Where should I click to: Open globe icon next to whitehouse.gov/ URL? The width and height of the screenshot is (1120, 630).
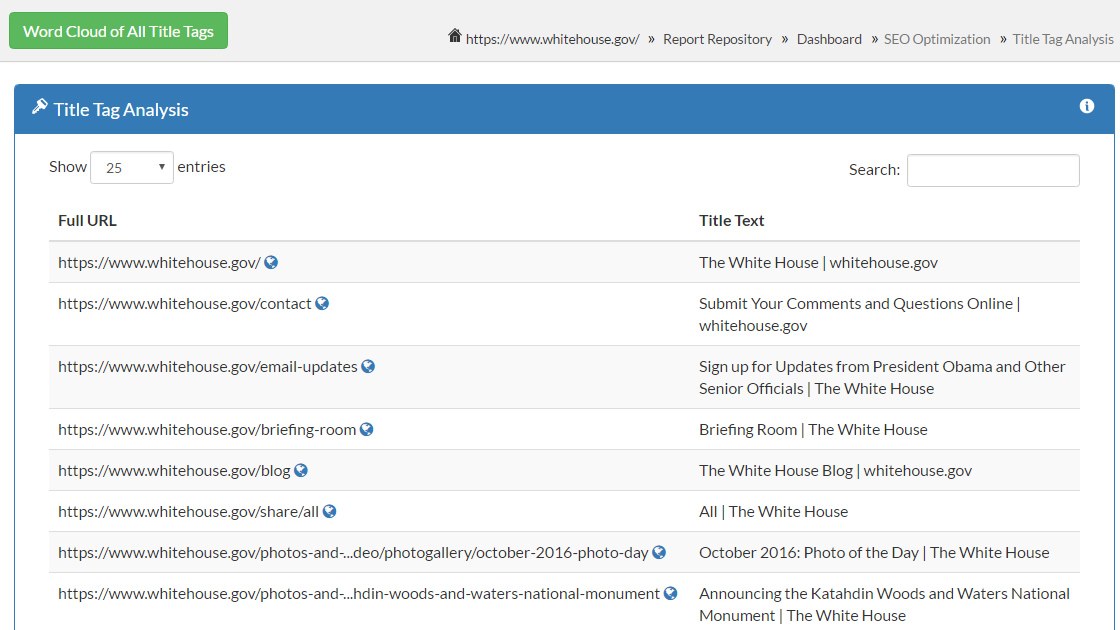pyautogui.click(x=271, y=262)
